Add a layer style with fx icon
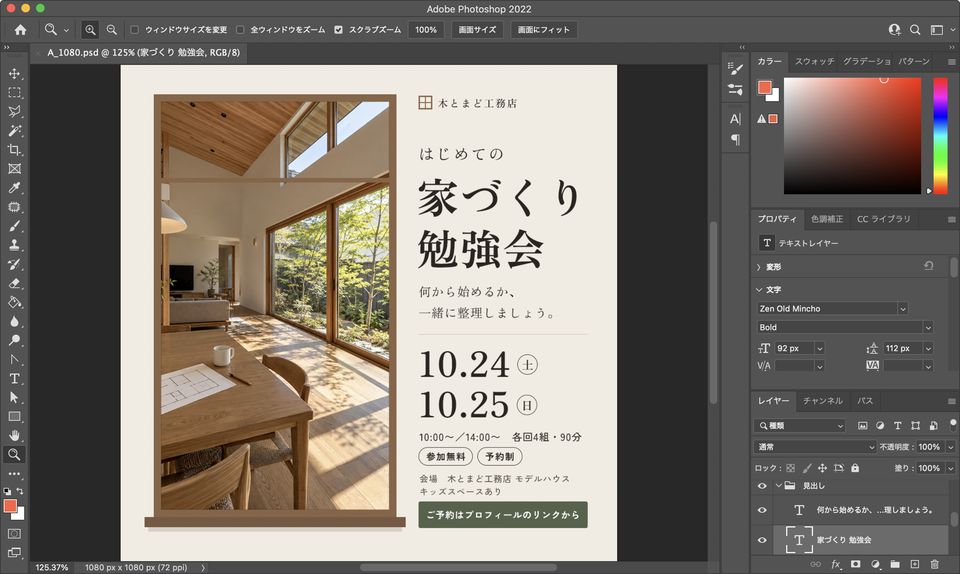Image resolution: width=960 pixels, height=574 pixels. point(835,564)
